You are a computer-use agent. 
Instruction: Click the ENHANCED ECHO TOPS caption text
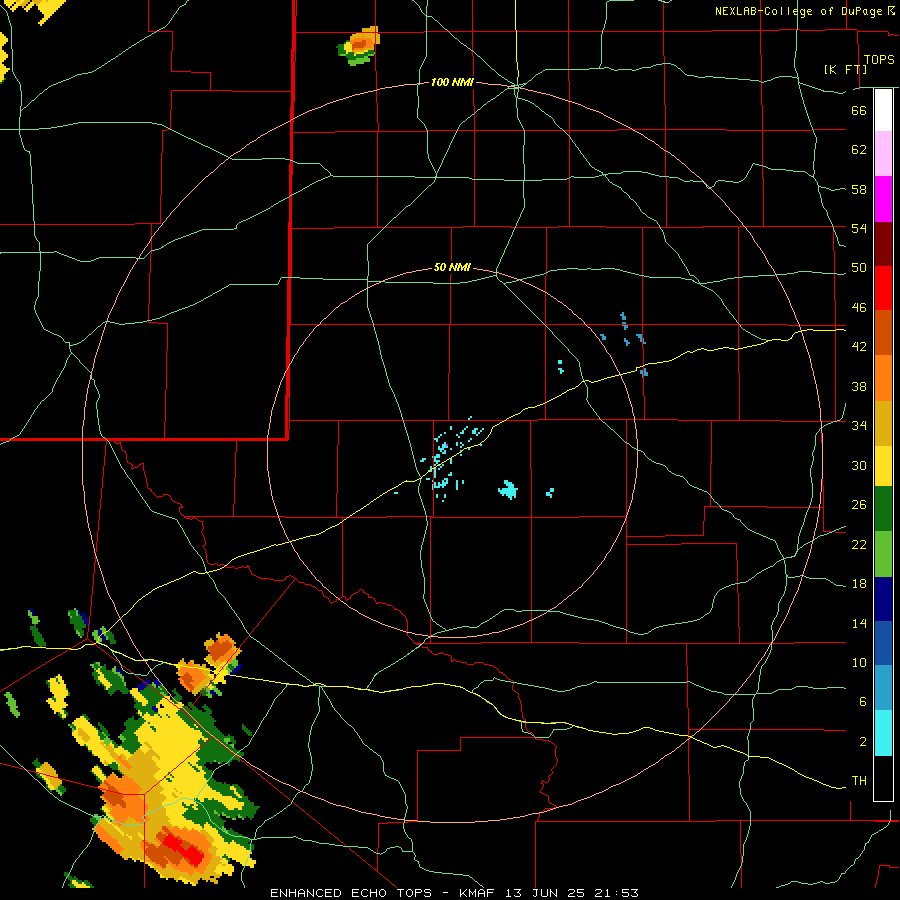click(x=351, y=893)
